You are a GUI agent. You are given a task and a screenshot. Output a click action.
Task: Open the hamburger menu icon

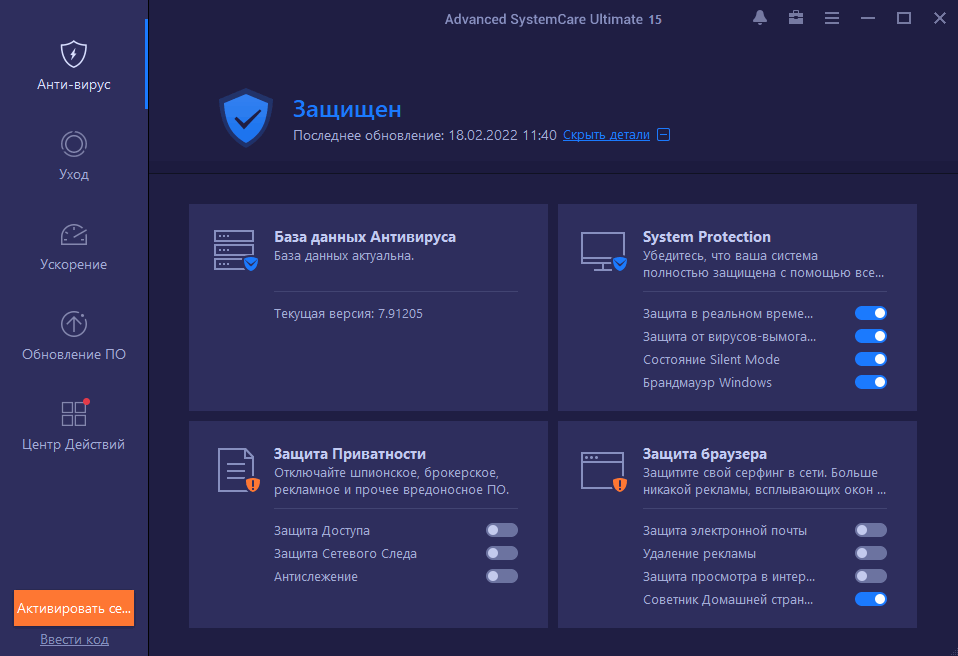coord(832,18)
